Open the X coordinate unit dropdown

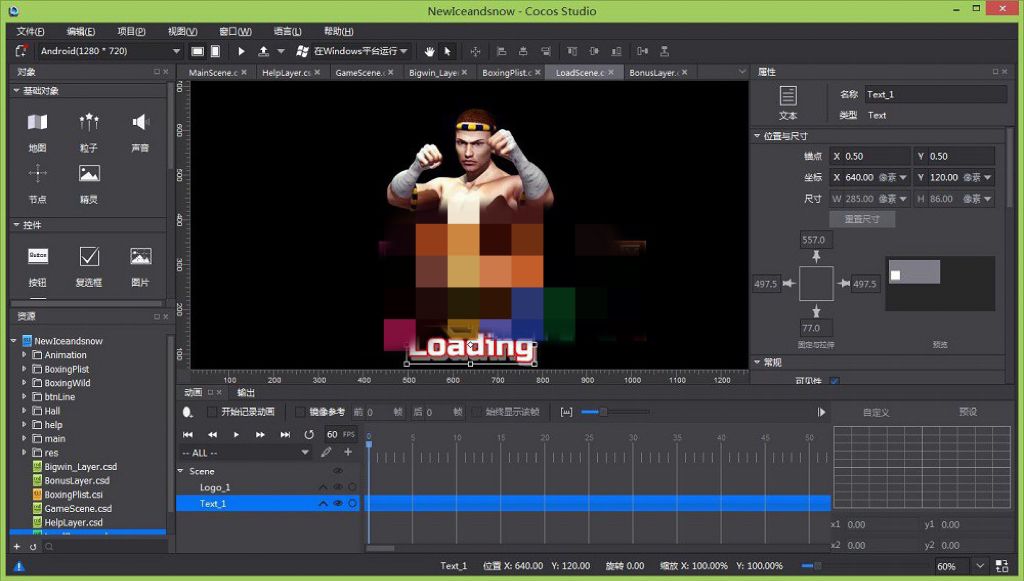coord(903,178)
